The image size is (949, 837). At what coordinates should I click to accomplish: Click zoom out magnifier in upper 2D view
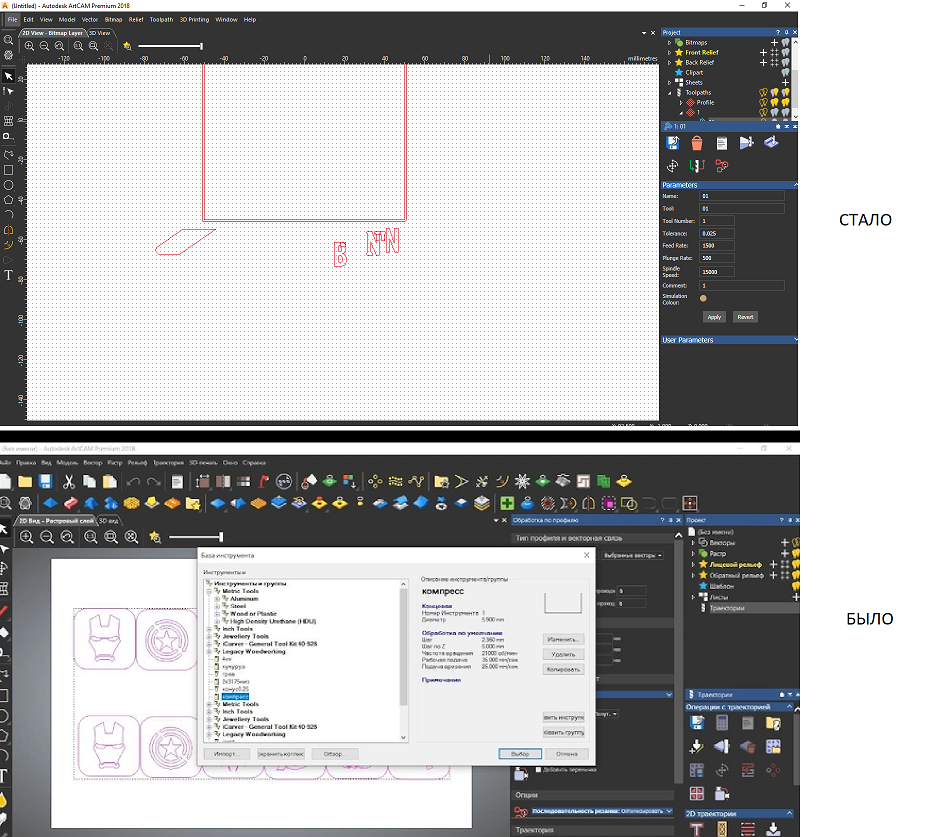(44, 46)
